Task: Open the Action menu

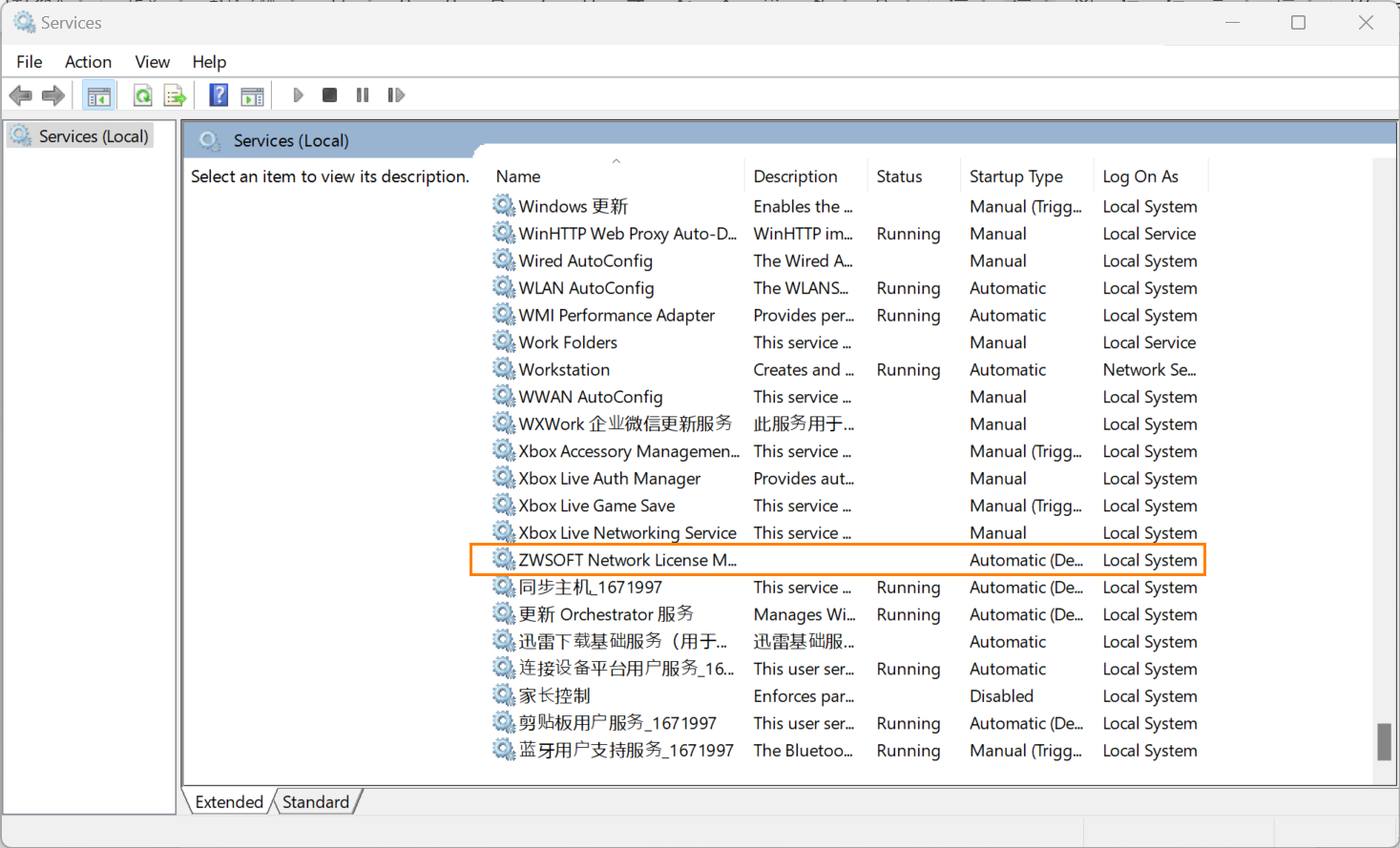Action: (88, 62)
